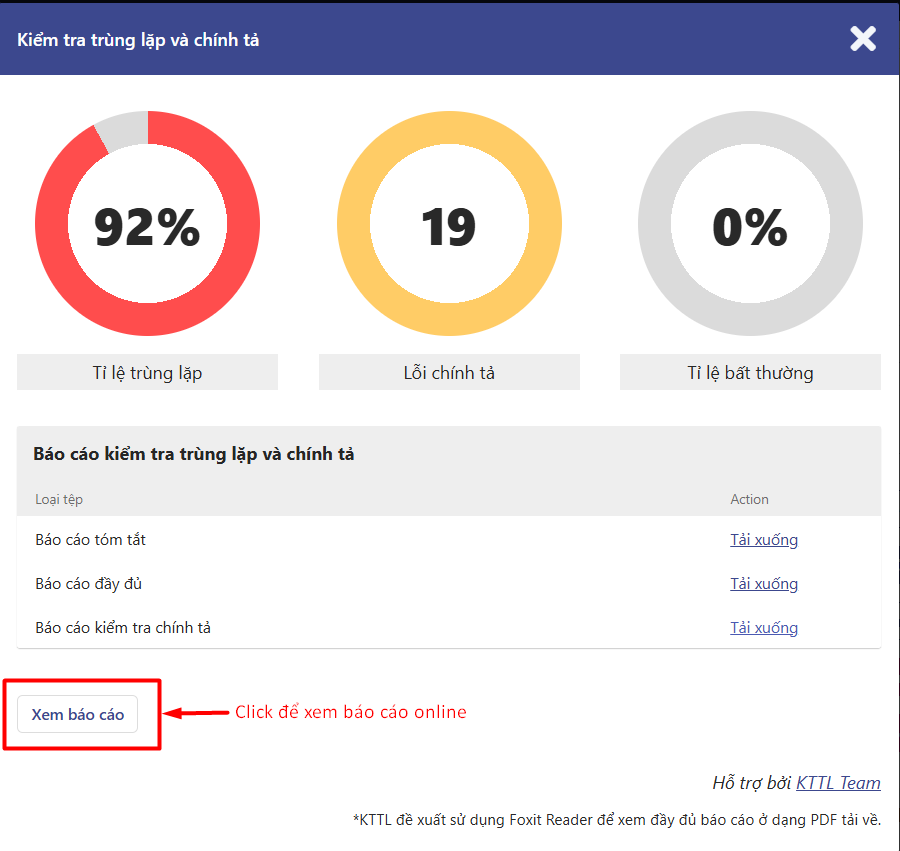Select the "Báo cáo tóm tắt" row name
Screen dimensions: 900x851
90,540
